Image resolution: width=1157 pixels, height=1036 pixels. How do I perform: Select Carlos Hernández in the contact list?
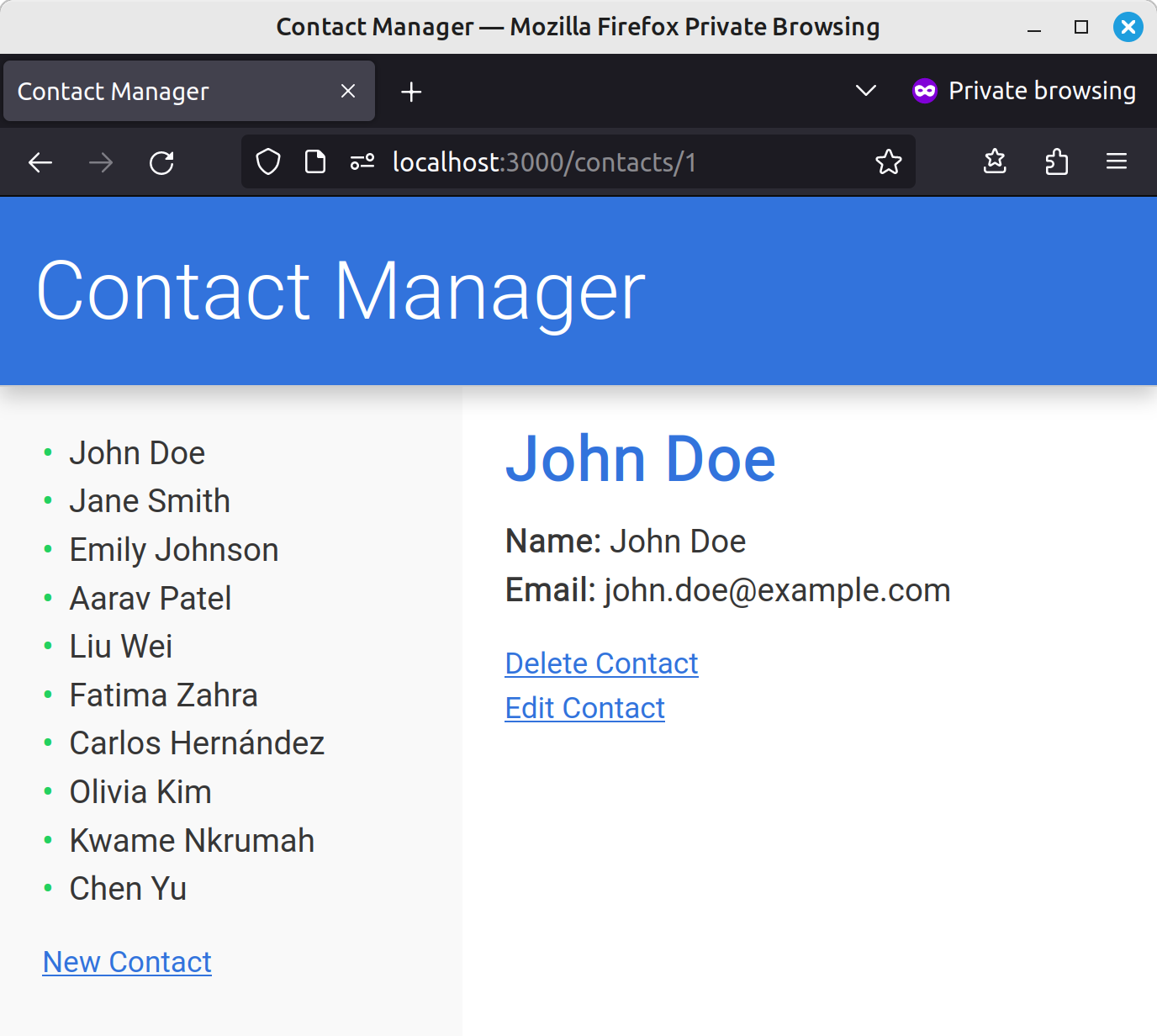pyautogui.click(x=197, y=743)
